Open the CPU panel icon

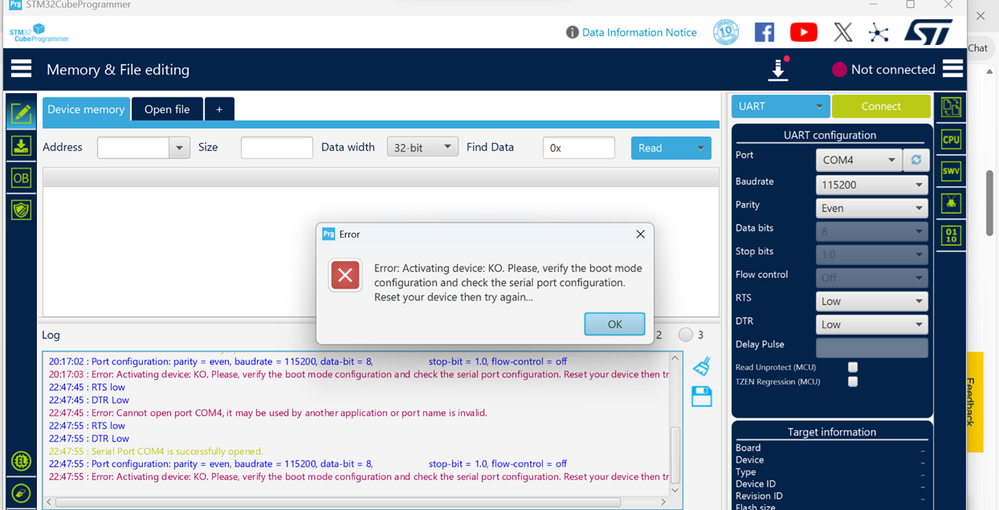coord(951,140)
